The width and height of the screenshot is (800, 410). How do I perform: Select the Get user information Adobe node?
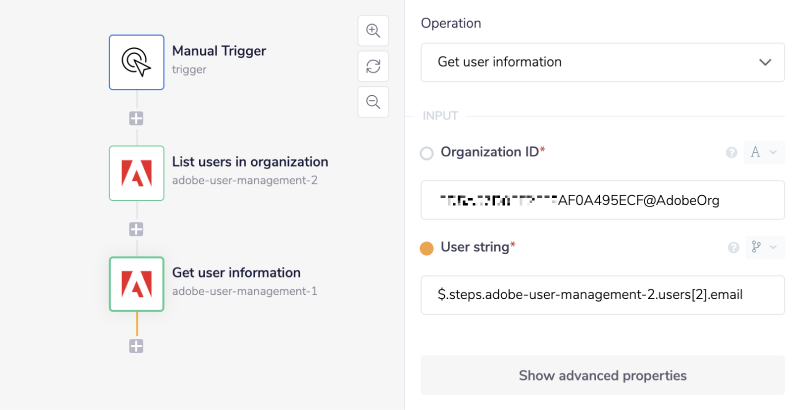tap(136, 284)
